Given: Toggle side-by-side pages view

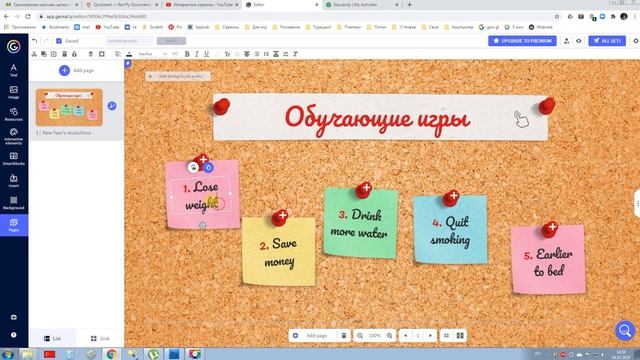Looking at the screenshot, I should click(x=460, y=336).
